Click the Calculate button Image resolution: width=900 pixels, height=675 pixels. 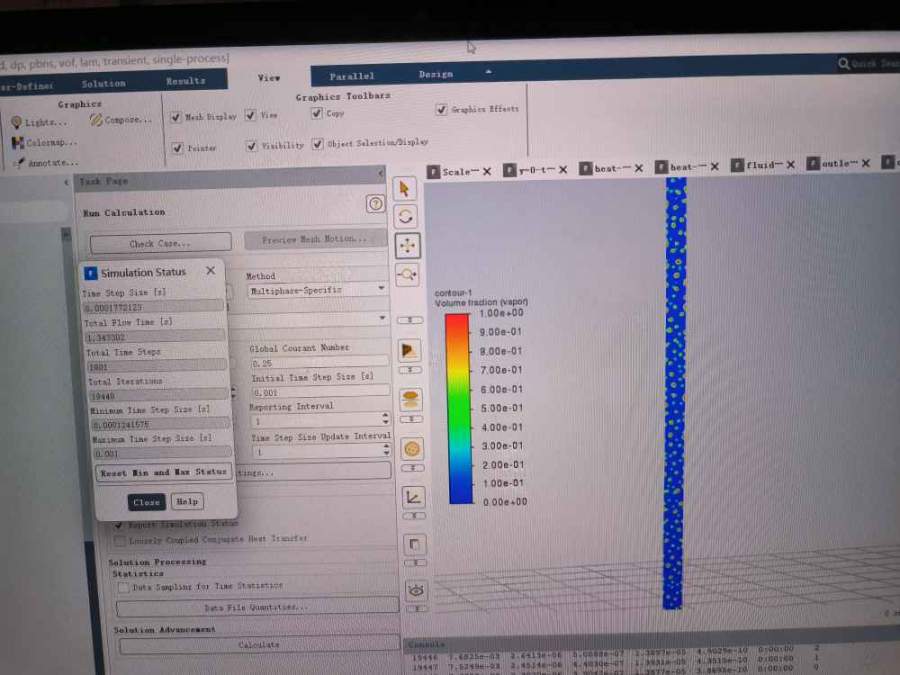click(x=259, y=645)
